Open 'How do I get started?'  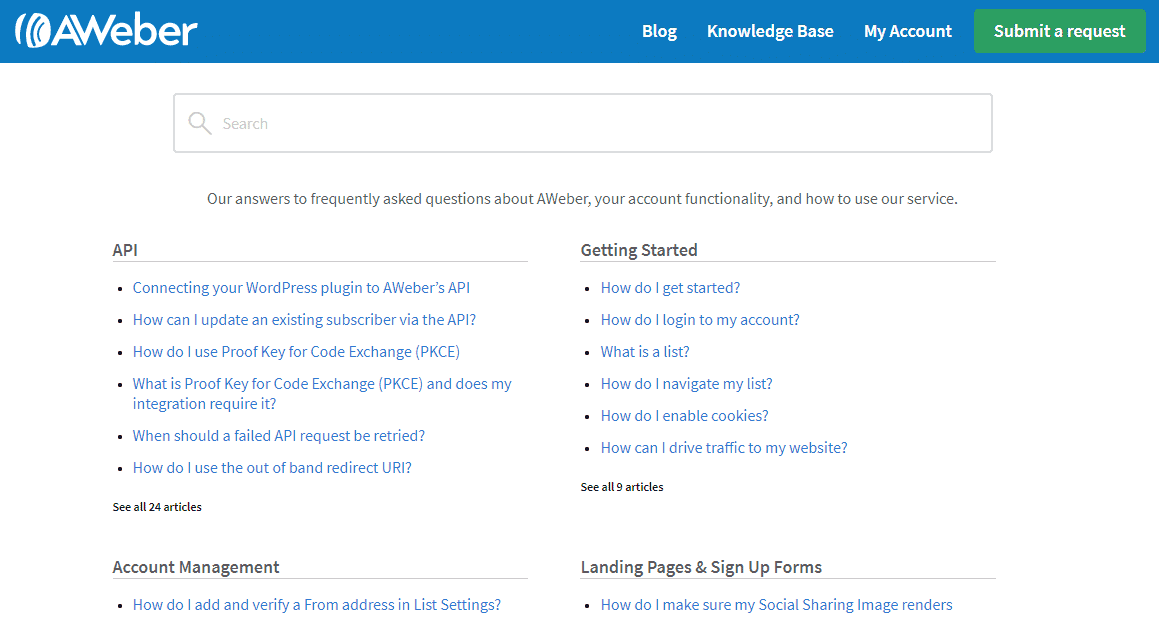coord(670,287)
